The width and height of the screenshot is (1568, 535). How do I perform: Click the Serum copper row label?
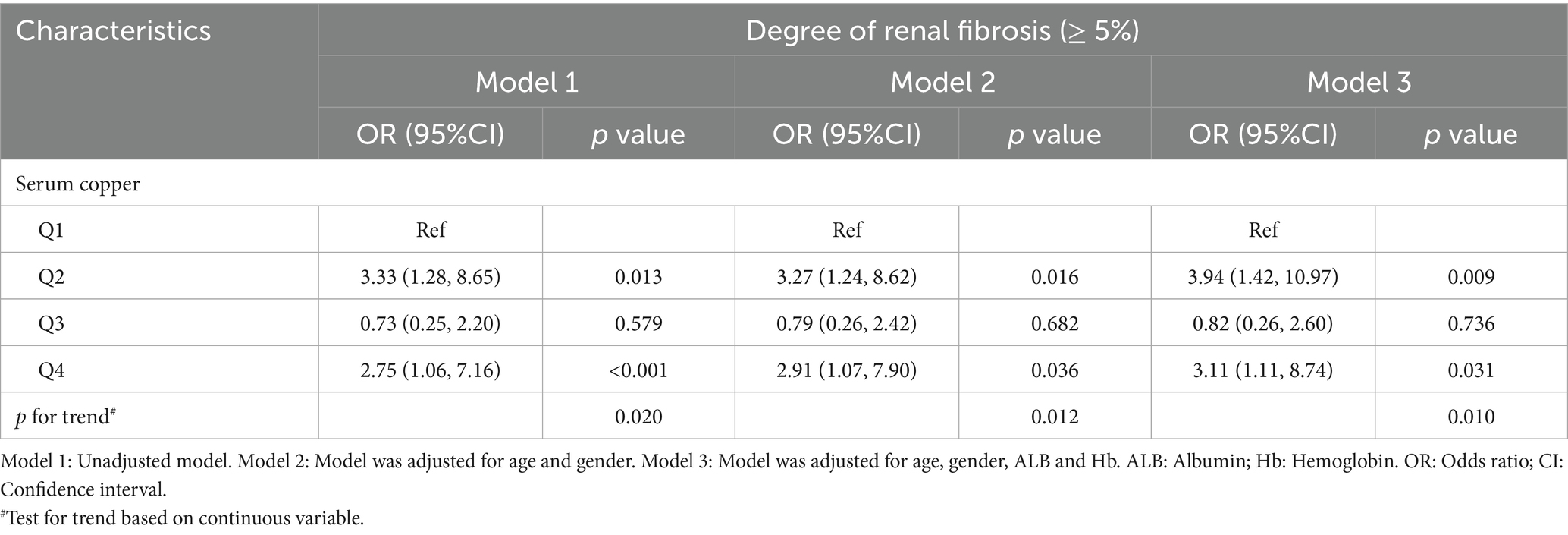click(79, 184)
